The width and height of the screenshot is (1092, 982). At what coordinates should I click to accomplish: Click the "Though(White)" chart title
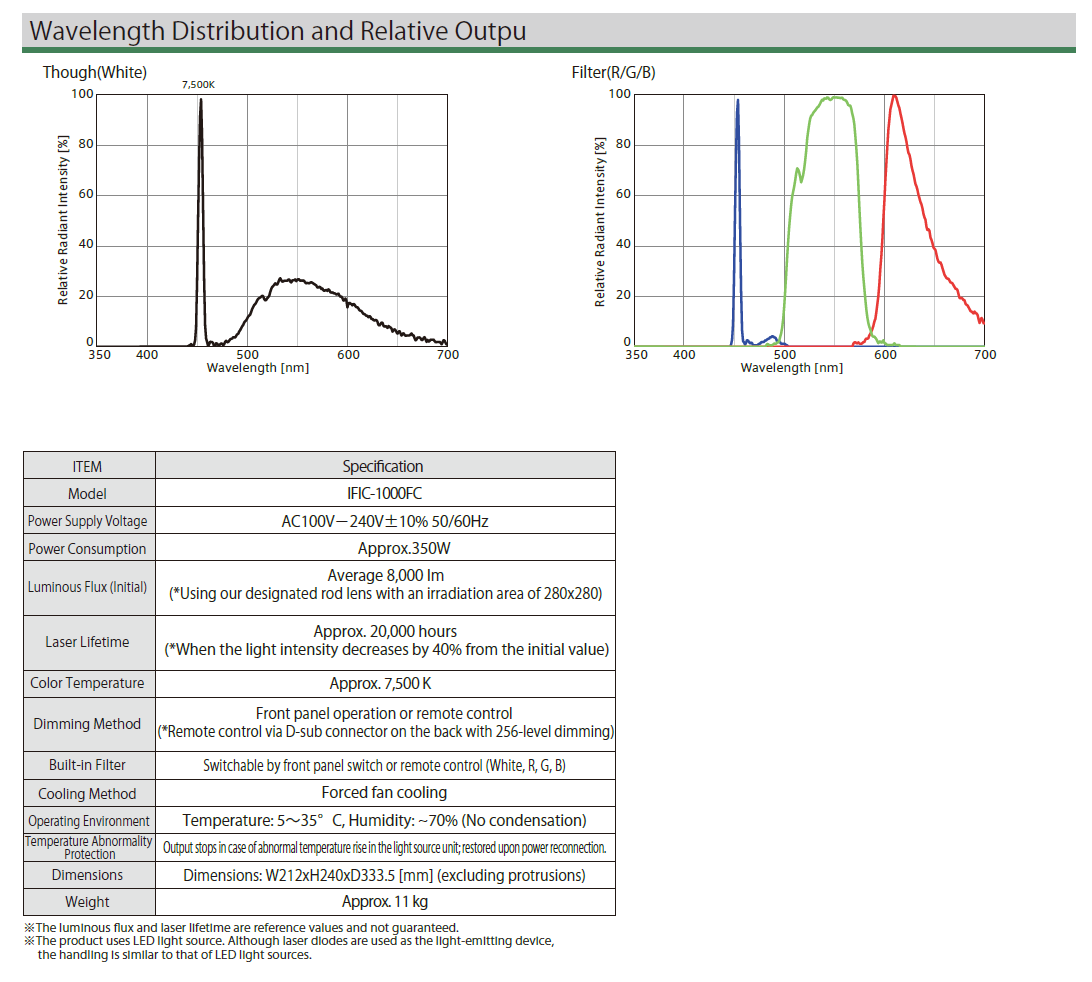[95, 72]
